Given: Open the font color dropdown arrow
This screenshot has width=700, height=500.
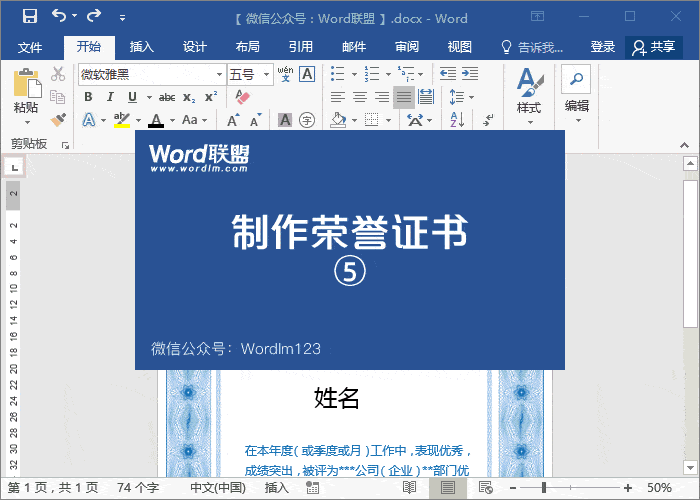Looking at the screenshot, I should 172,121.
